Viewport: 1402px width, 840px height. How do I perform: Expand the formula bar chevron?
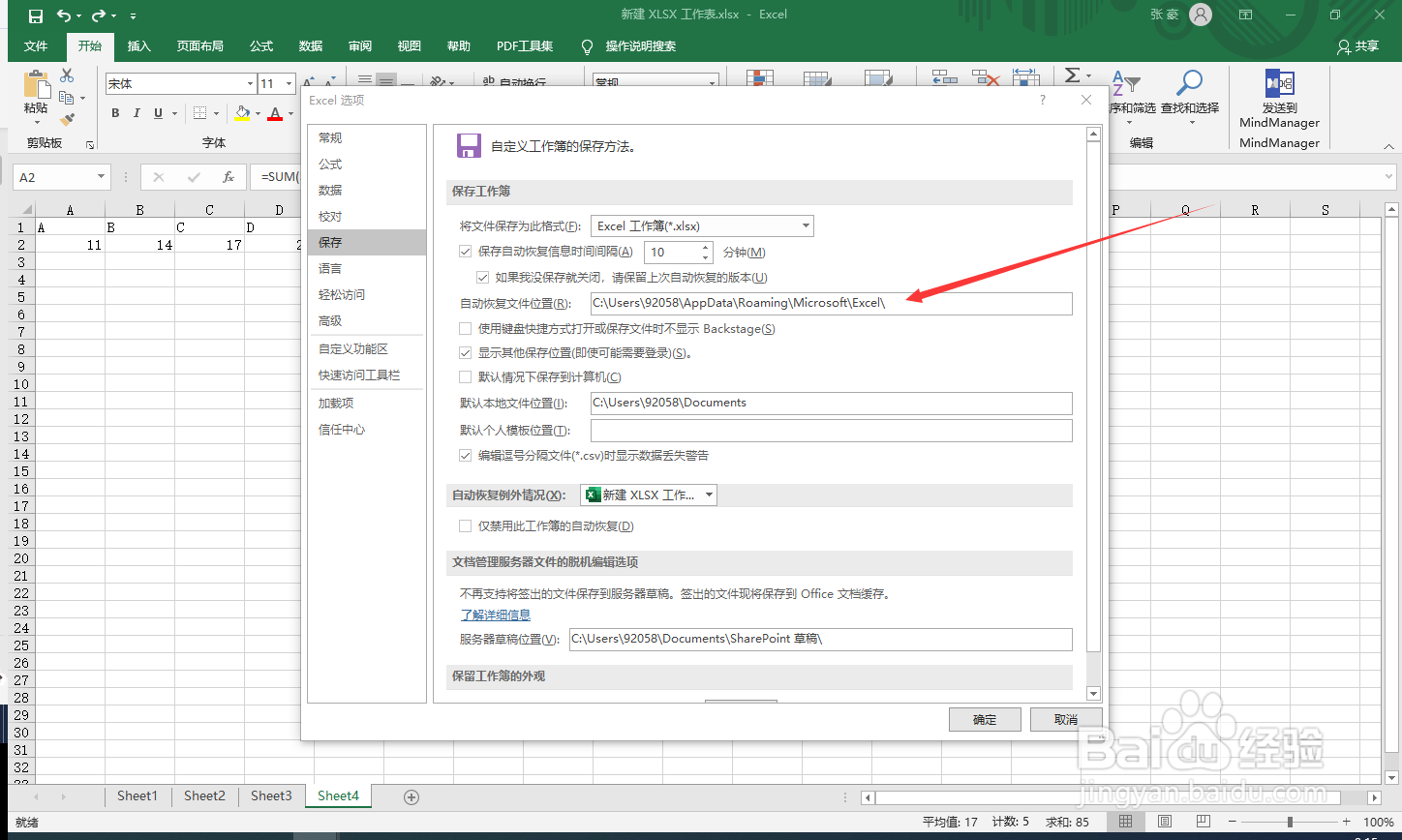click(x=1389, y=177)
